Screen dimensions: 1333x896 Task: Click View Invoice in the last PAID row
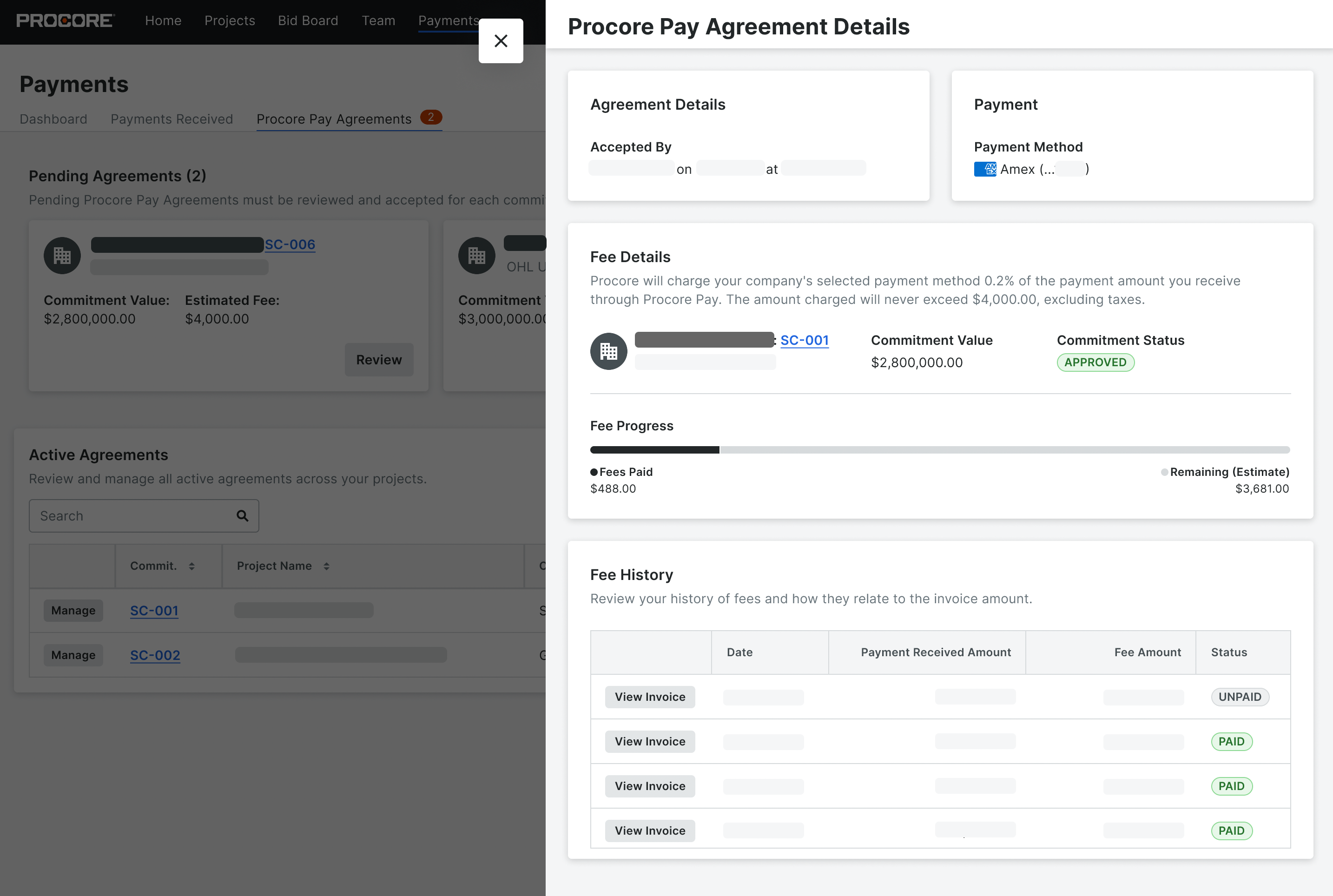[x=650, y=830]
